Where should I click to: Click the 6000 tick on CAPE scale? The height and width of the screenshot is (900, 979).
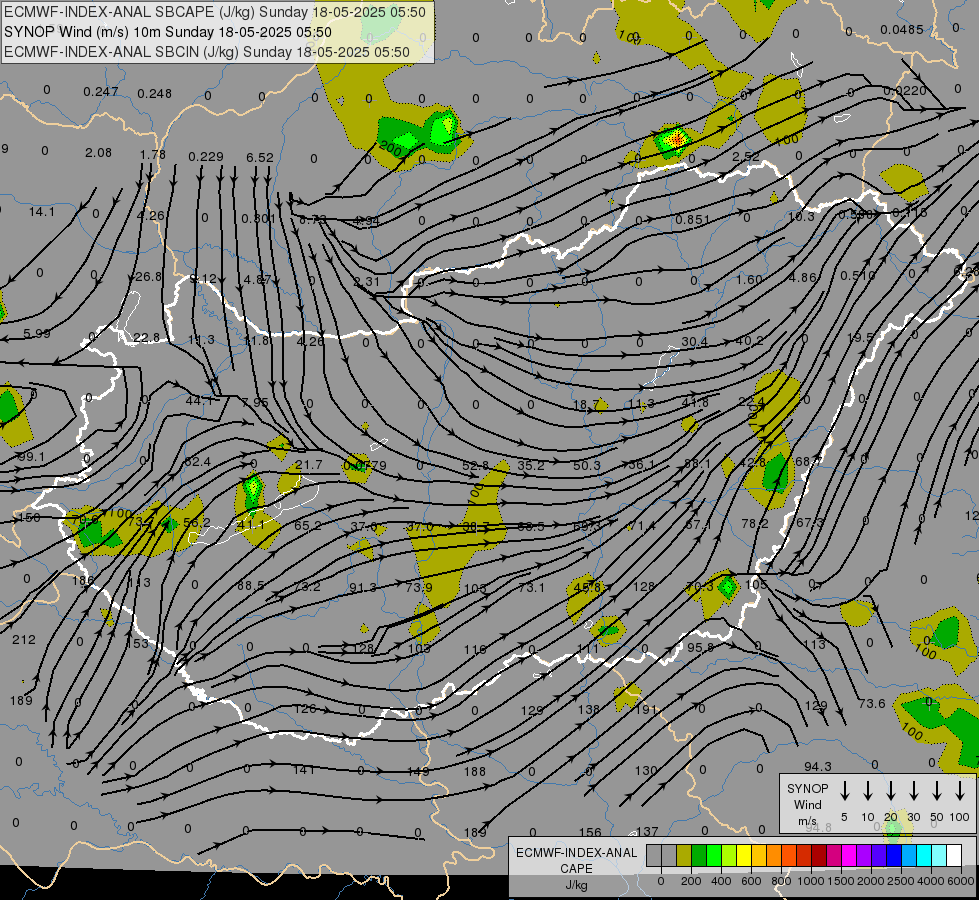pyautogui.click(x=962, y=881)
